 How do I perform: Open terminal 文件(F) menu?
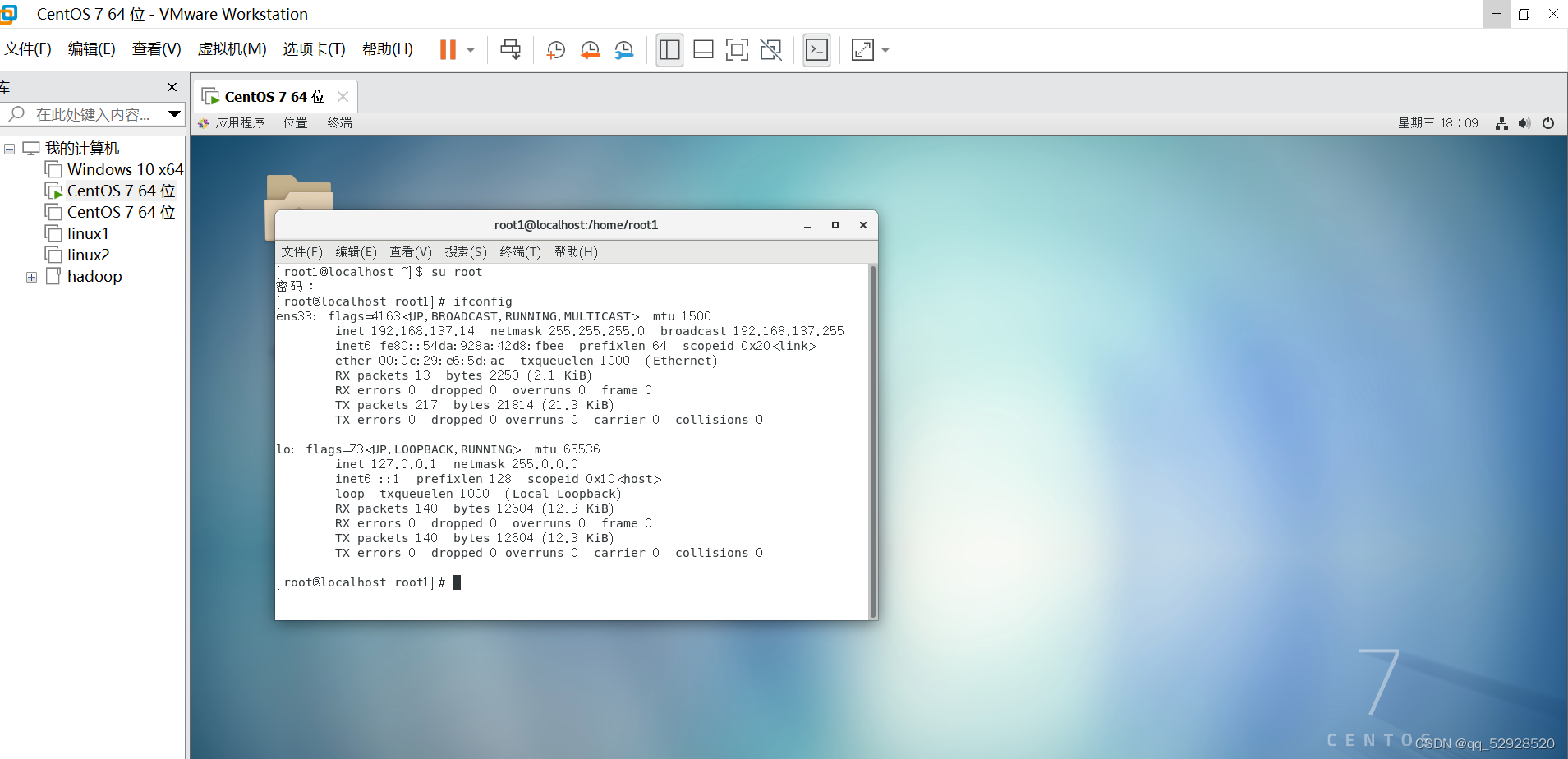301,252
